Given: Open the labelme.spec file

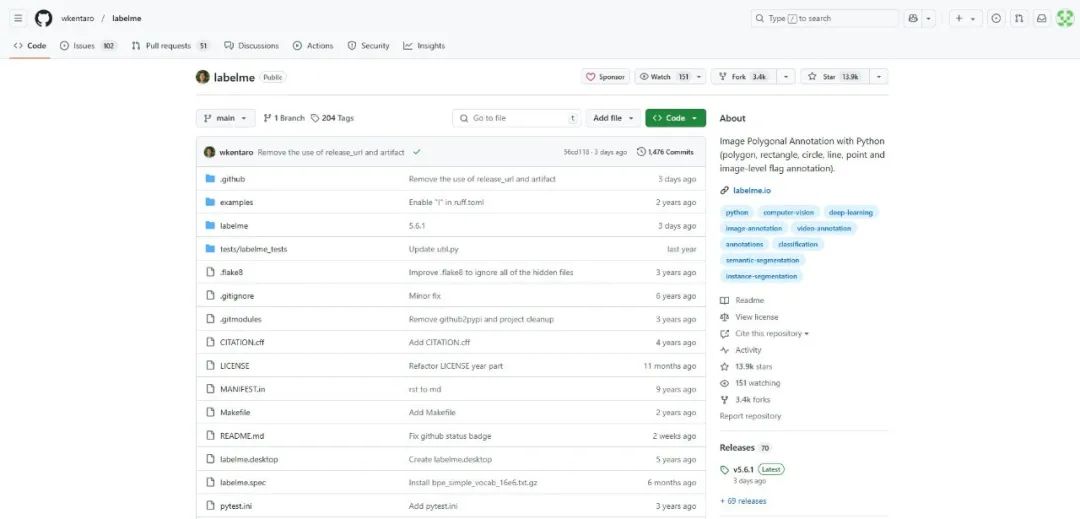Looking at the screenshot, I should [242, 483].
